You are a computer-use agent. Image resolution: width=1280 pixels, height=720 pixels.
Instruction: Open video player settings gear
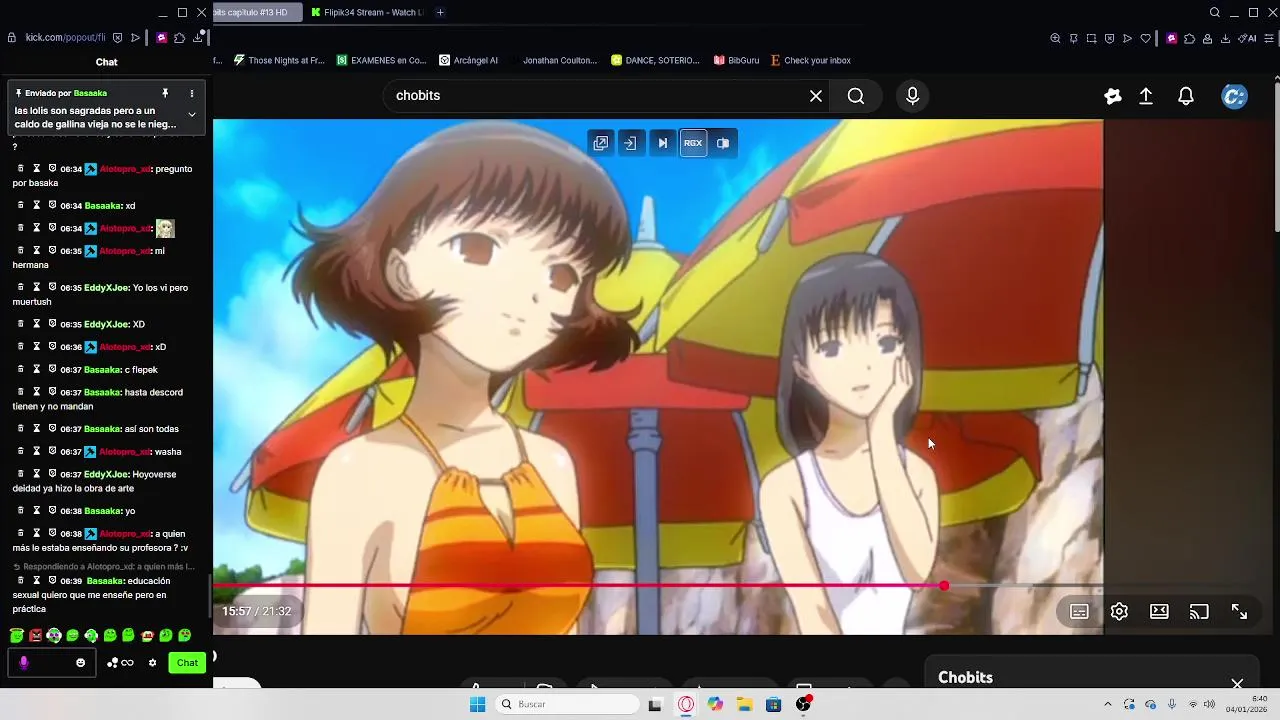[x=1119, y=612]
